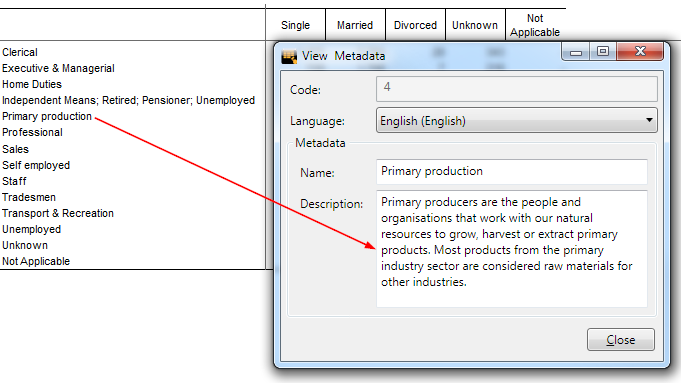The height and width of the screenshot is (383, 681).
Task: Select the English (English) language combo box
Action: pyautogui.click(x=516, y=120)
